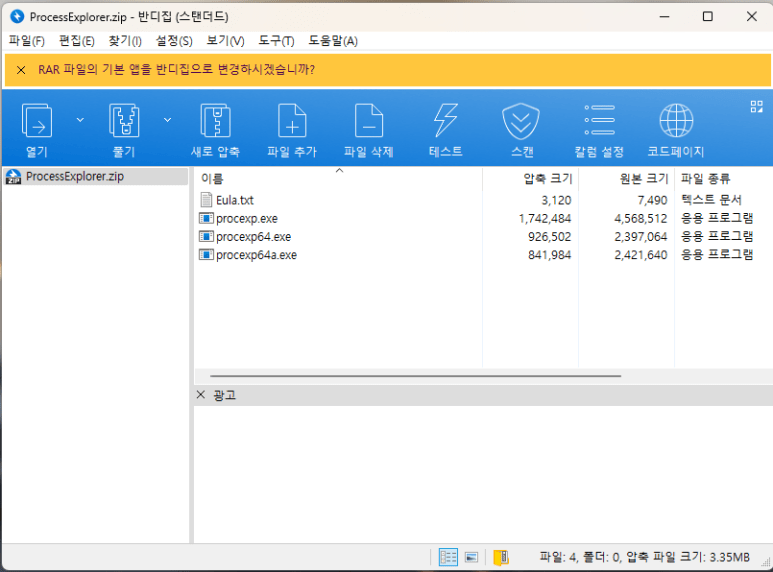Expand the 열기 dropdown arrow

(x=80, y=120)
